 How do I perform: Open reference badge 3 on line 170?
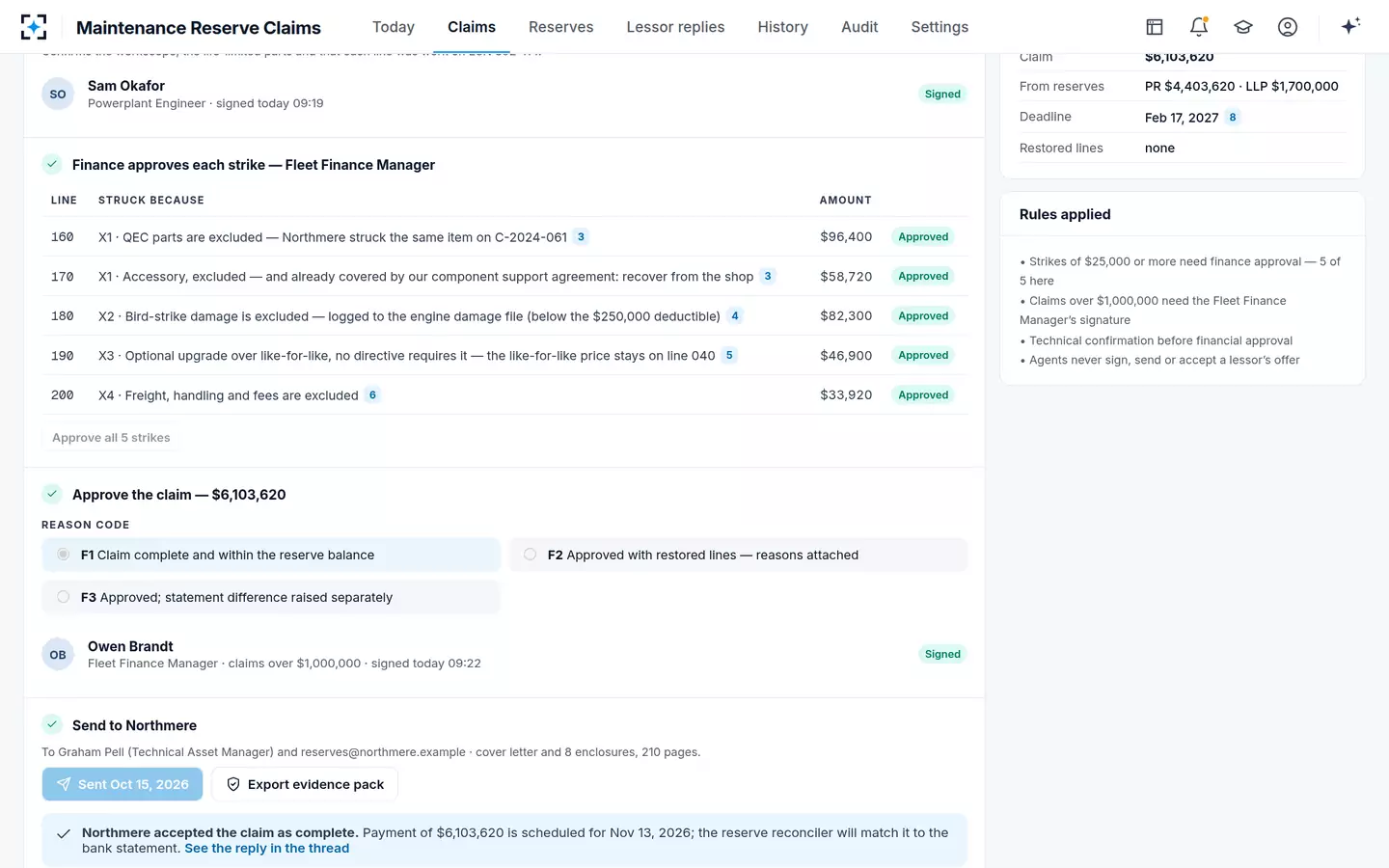pos(768,276)
